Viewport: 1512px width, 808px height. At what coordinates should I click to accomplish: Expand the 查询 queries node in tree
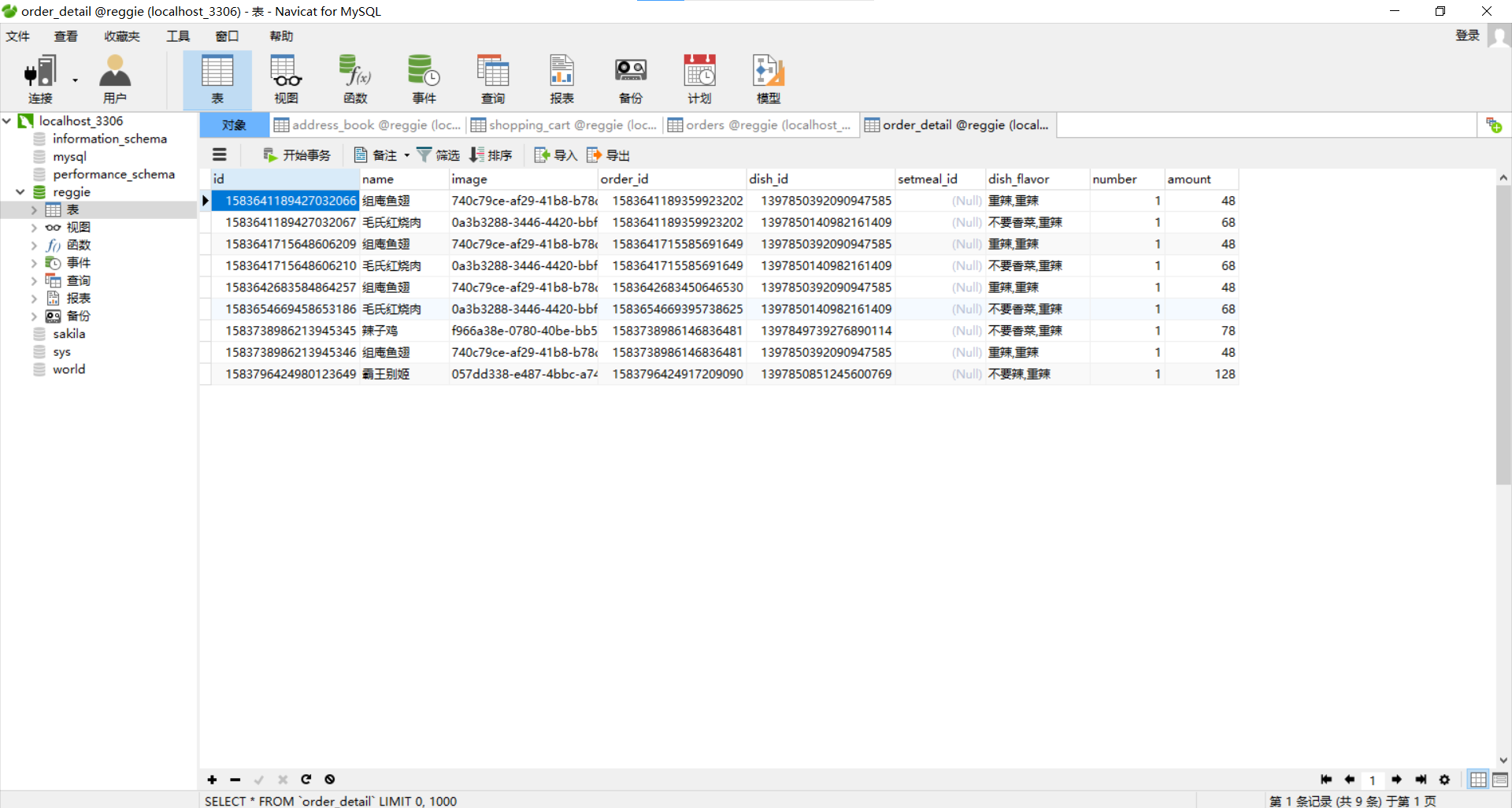click(34, 280)
